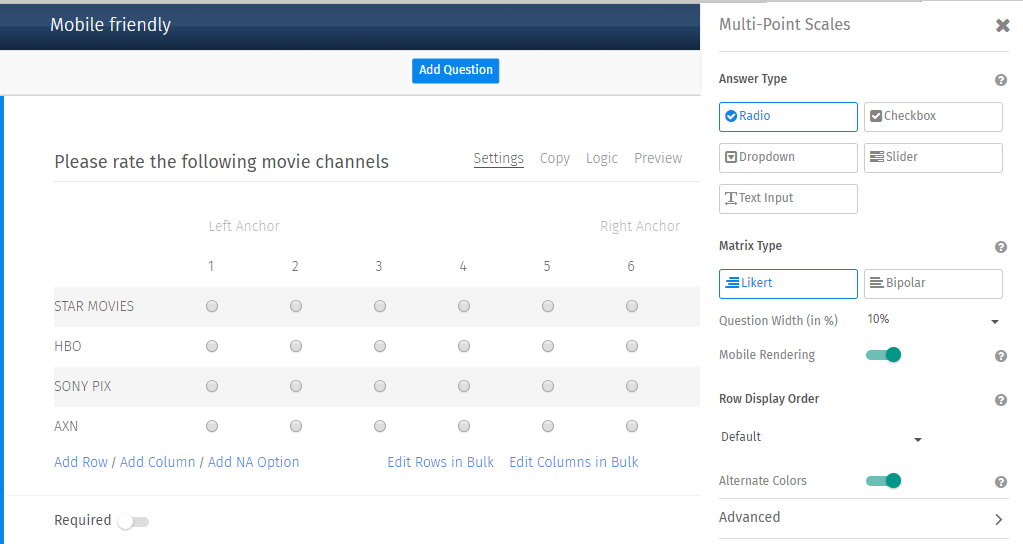Choose the Slider answer type
Viewport: 1023px width, 544px height.
tap(932, 157)
